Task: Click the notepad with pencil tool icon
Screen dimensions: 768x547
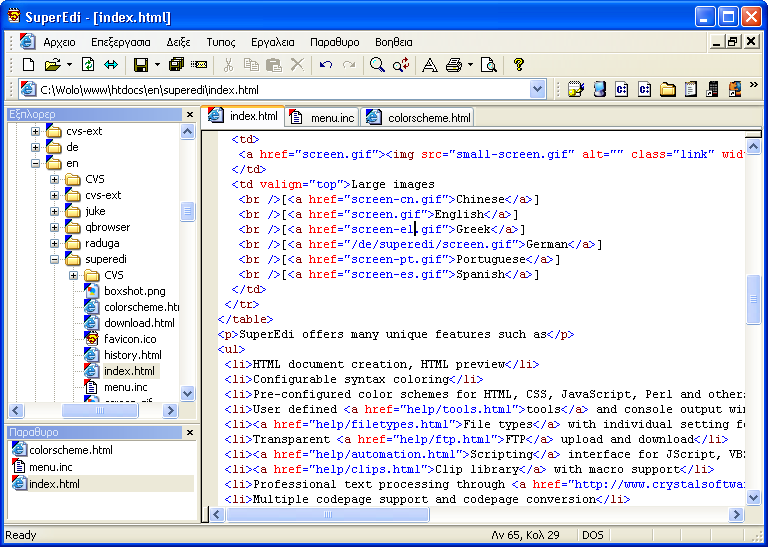Action: point(576,90)
